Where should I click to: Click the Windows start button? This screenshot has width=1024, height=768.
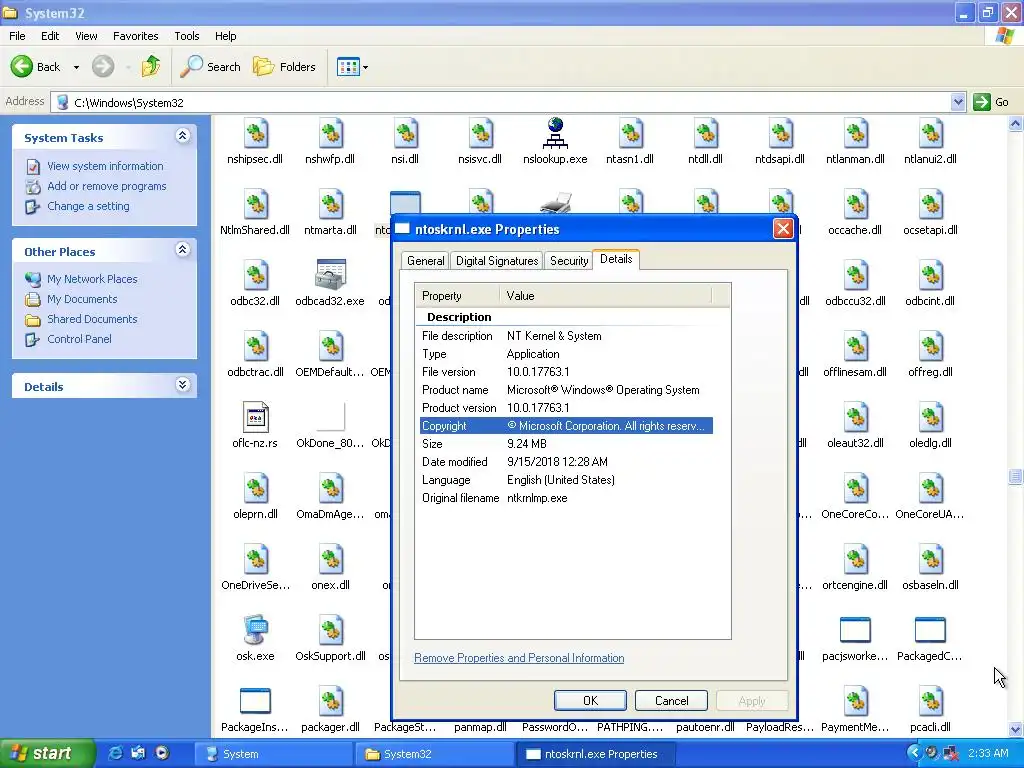click(47, 754)
